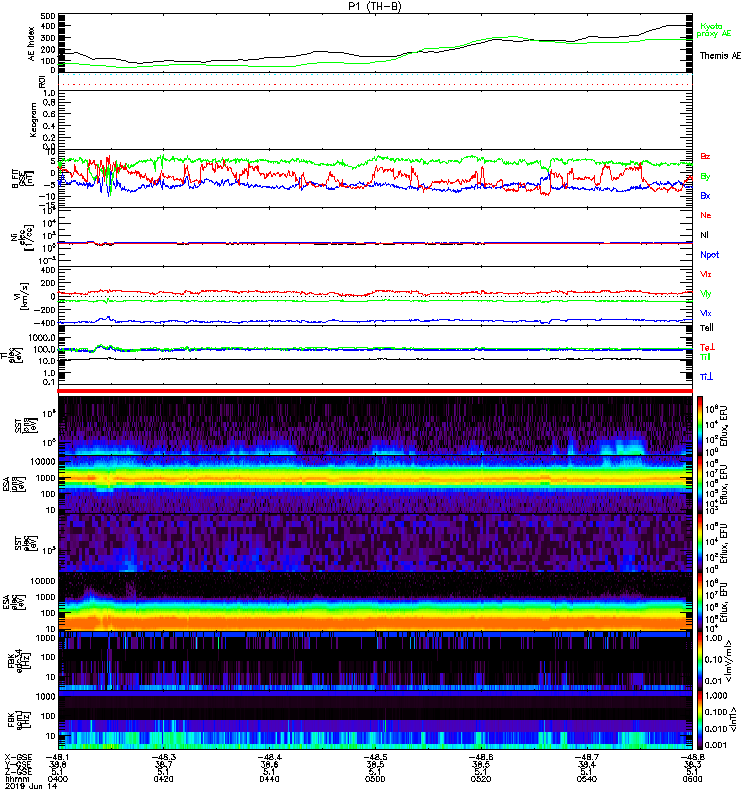This screenshot has height=800, width=750.
Task: Select the green Viy legend label
Action: (705, 294)
